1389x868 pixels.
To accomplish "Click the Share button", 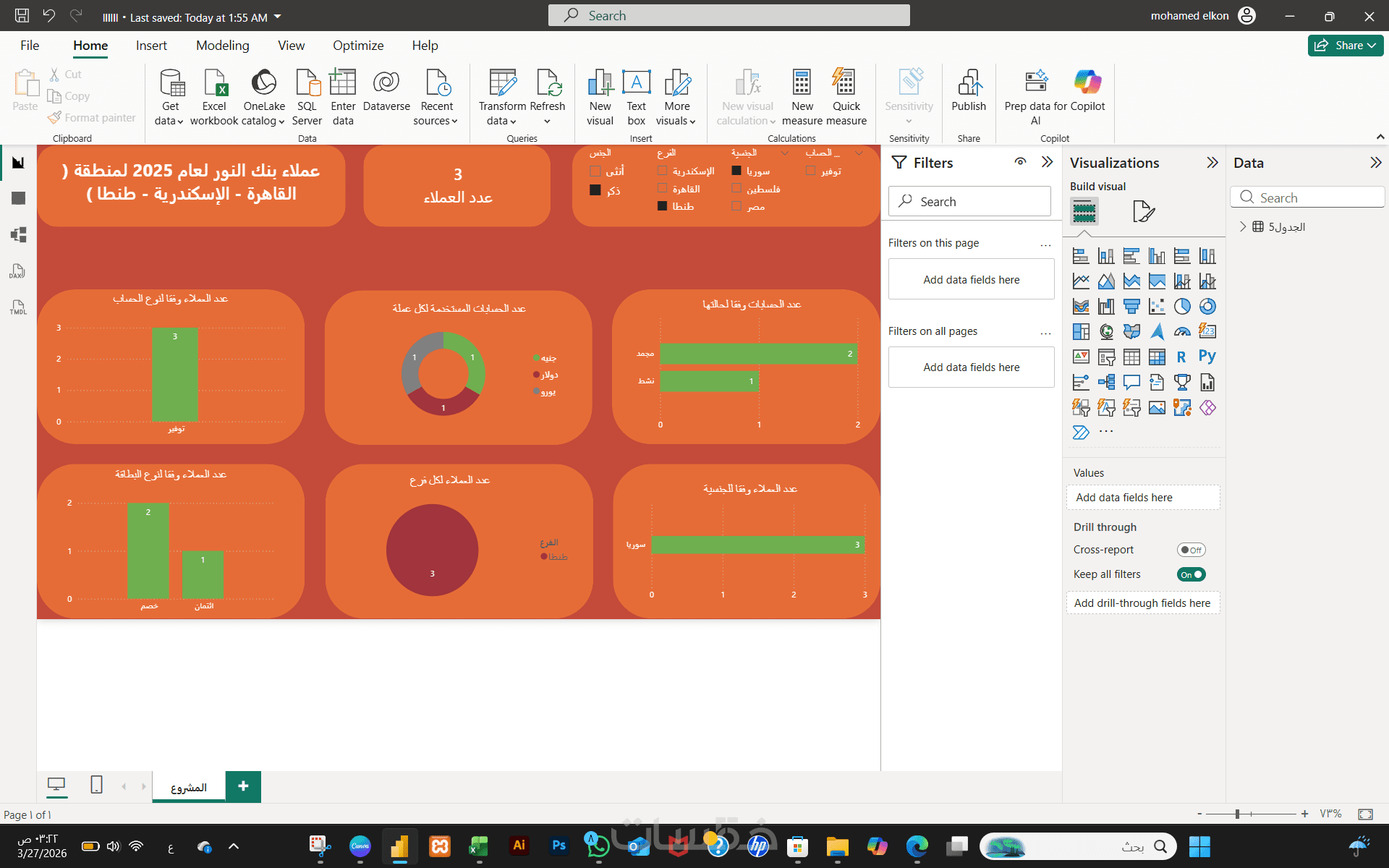I will [x=1345, y=46].
